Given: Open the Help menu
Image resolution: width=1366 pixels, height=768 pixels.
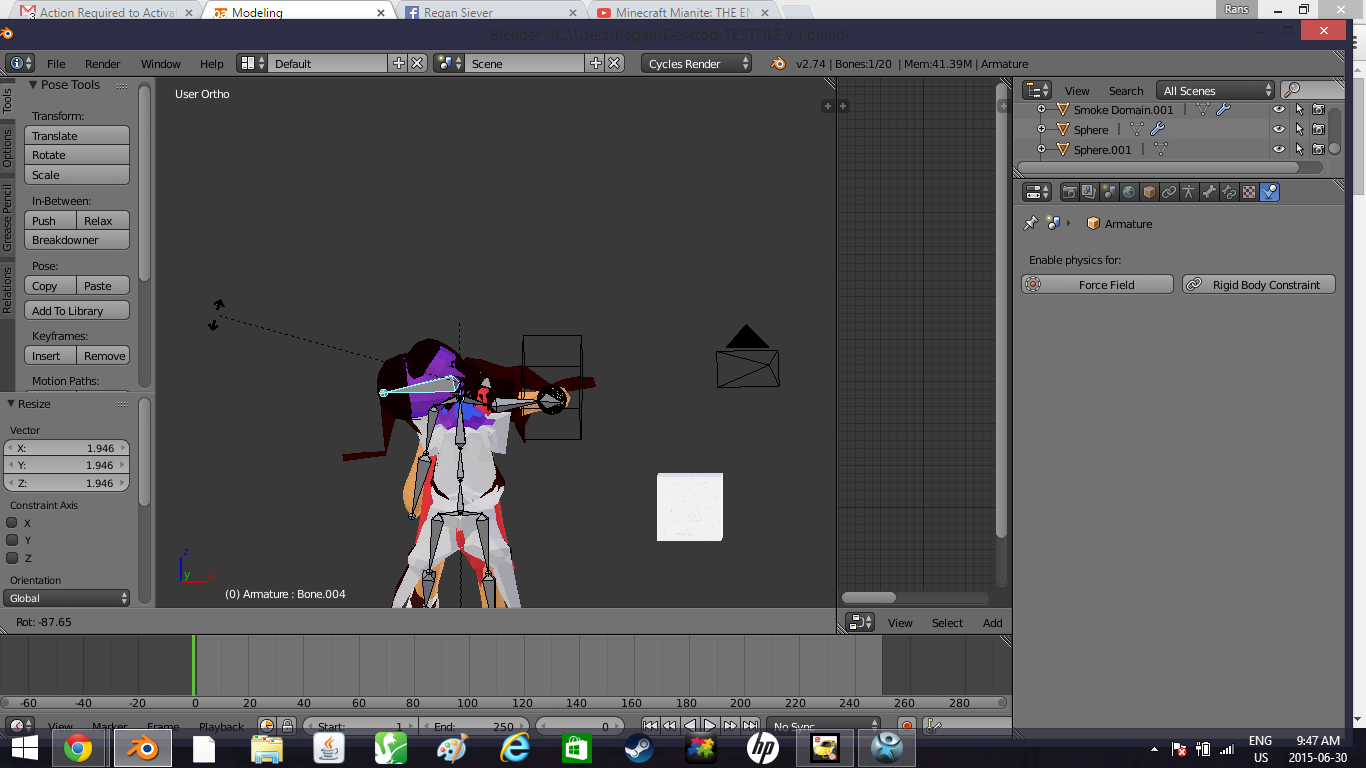Looking at the screenshot, I should coord(212,63).
